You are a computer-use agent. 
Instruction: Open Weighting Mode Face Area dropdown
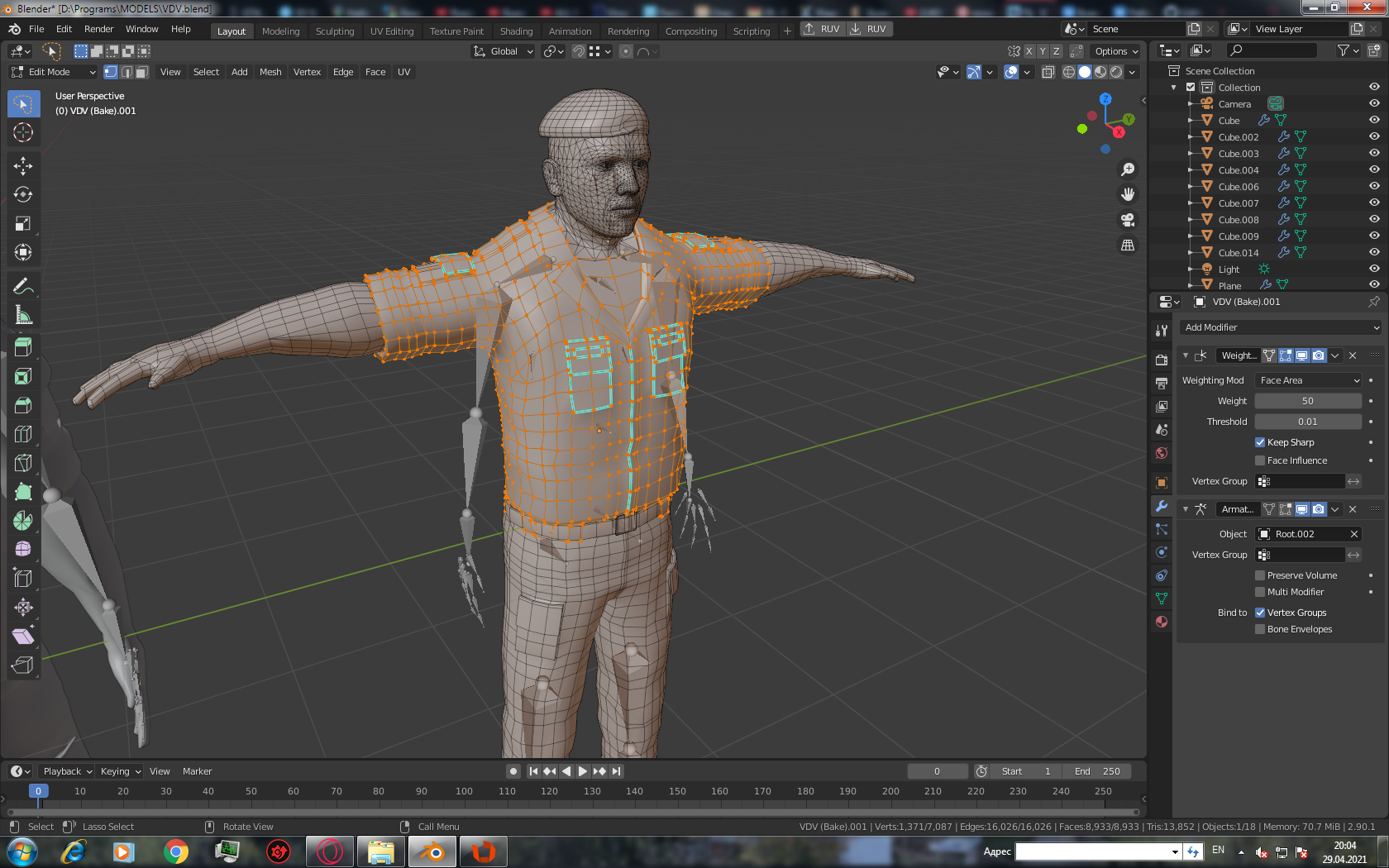(1309, 380)
